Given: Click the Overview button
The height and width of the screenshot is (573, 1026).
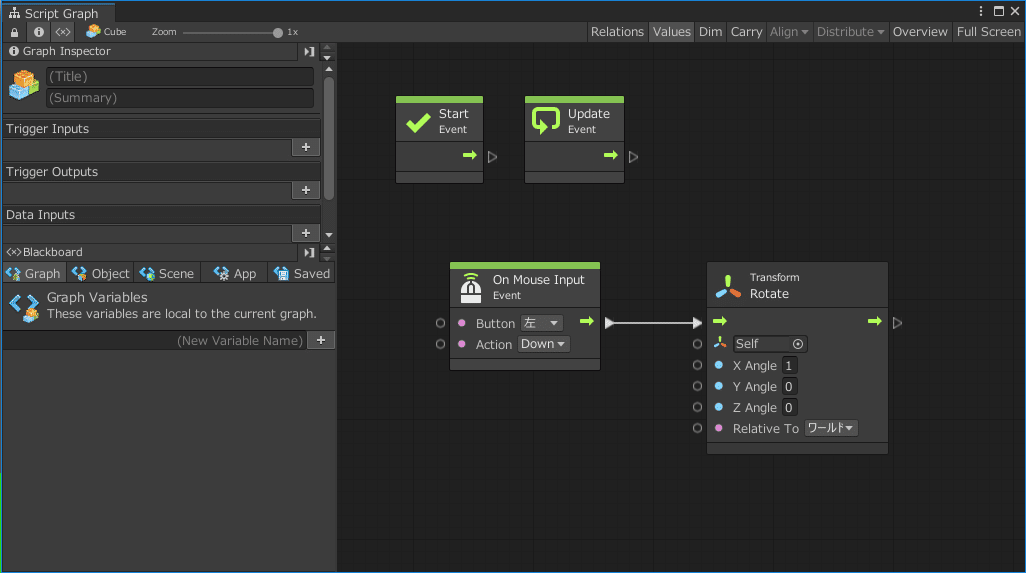Looking at the screenshot, I should point(919,31).
